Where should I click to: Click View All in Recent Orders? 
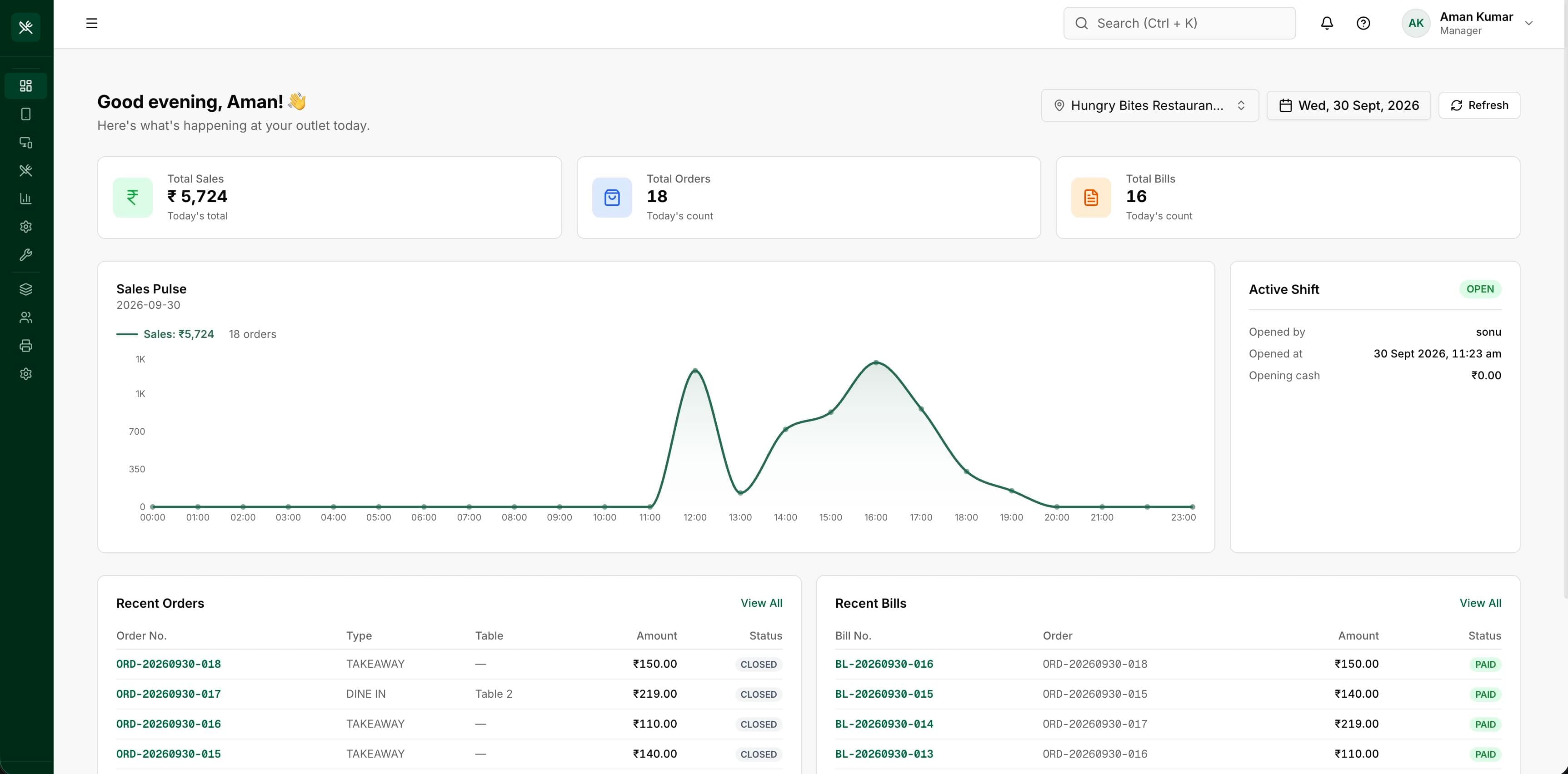[x=761, y=603]
